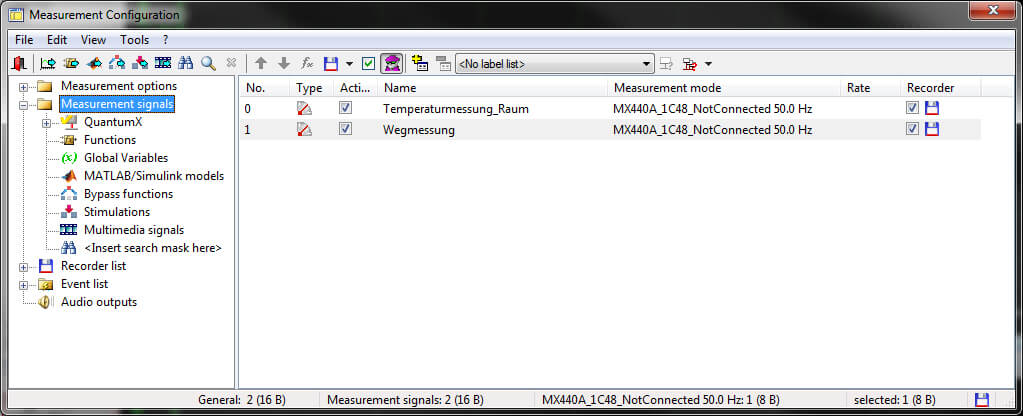Expand the QuantumX tree node
The image size is (1023, 416).
[46, 123]
